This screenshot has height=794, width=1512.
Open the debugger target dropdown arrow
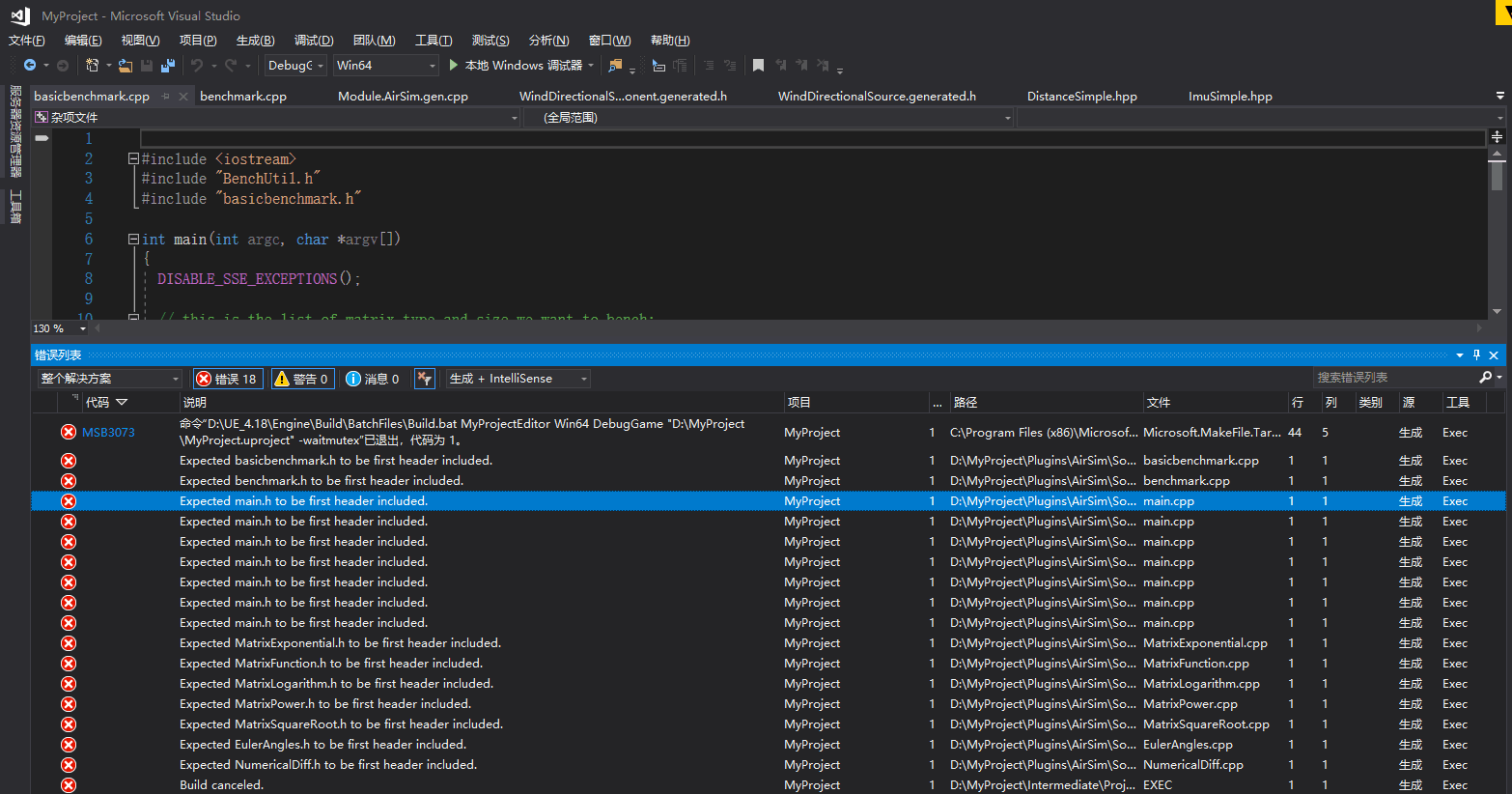pos(591,66)
